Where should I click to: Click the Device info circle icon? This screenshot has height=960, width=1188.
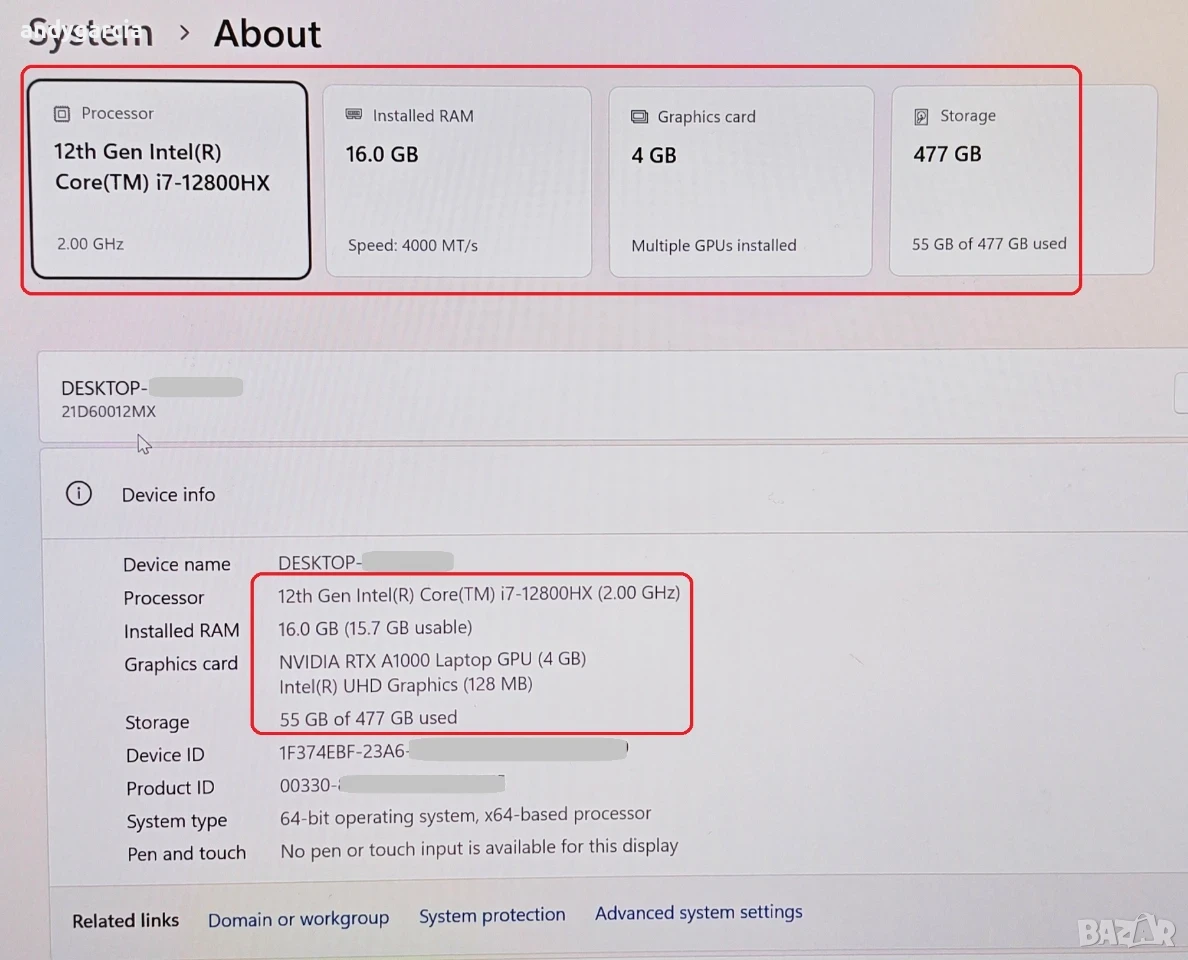79,494
